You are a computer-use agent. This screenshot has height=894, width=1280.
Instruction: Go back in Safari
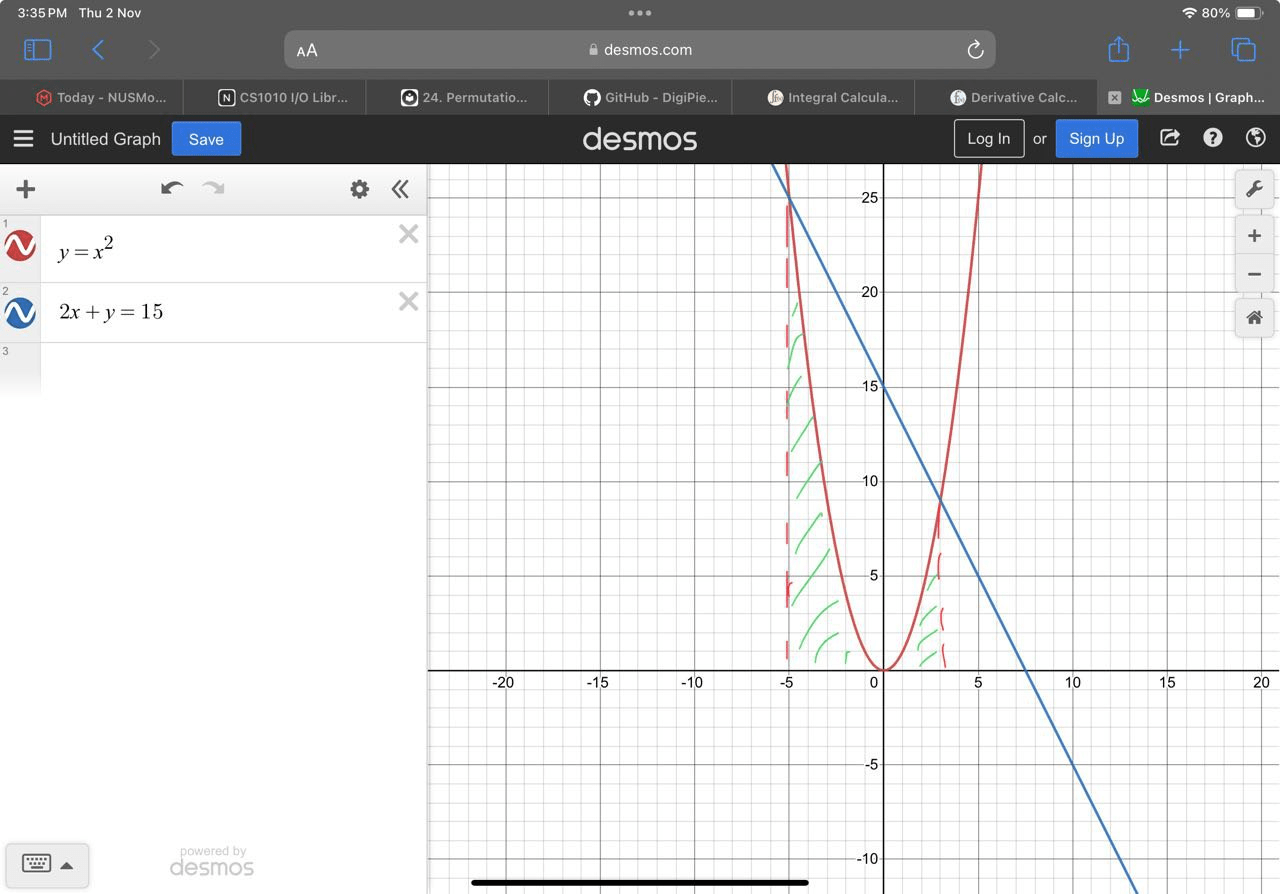point(98,49)
